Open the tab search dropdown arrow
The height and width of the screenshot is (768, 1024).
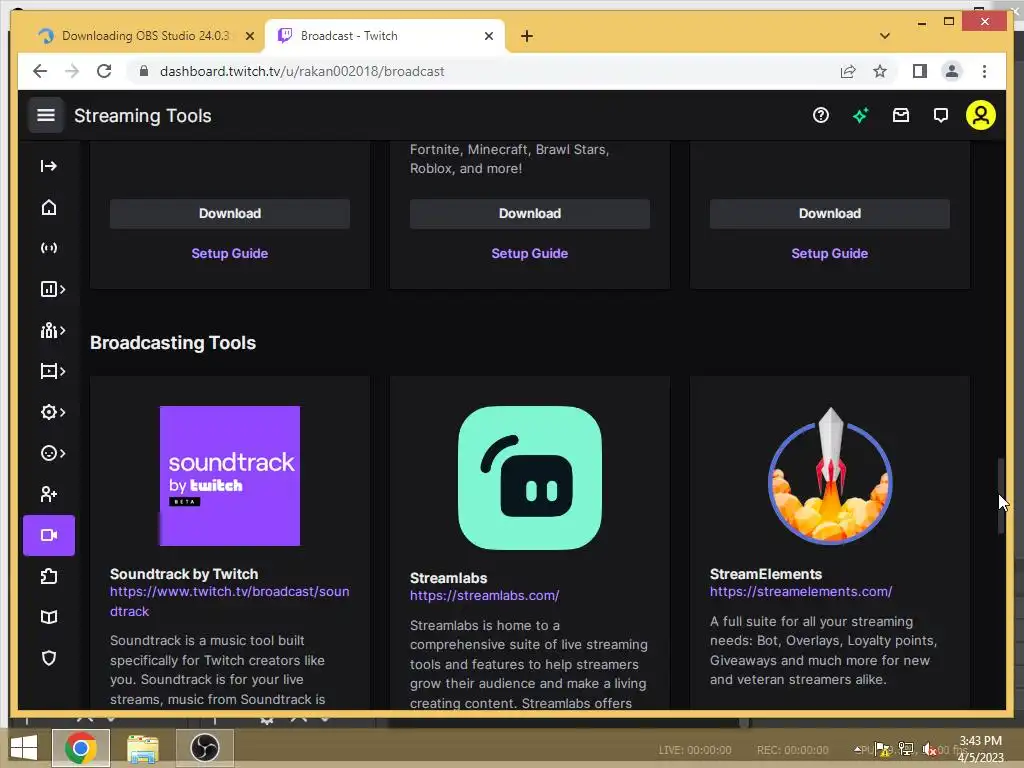(884, 37)
